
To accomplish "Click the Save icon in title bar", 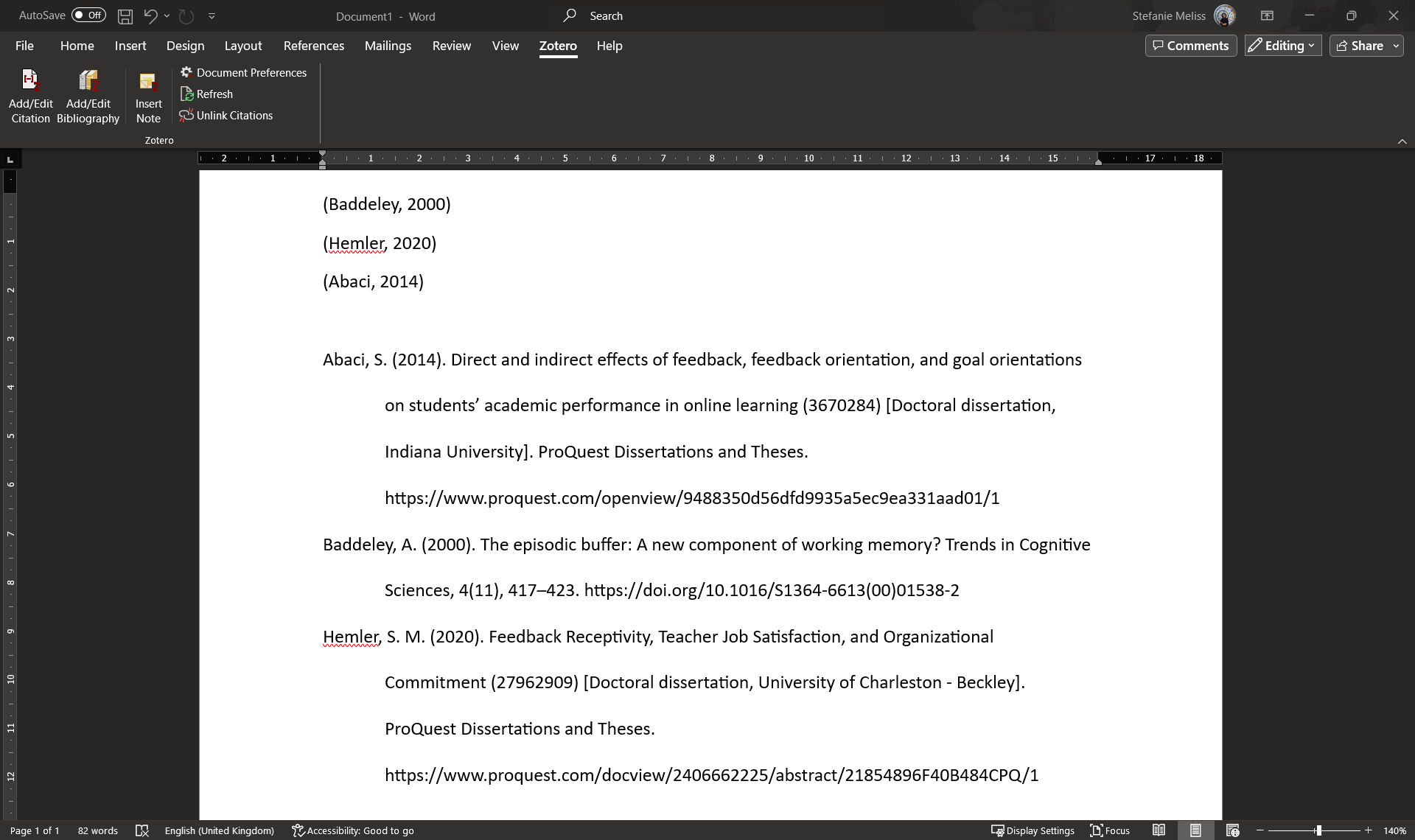I will 125,15.
